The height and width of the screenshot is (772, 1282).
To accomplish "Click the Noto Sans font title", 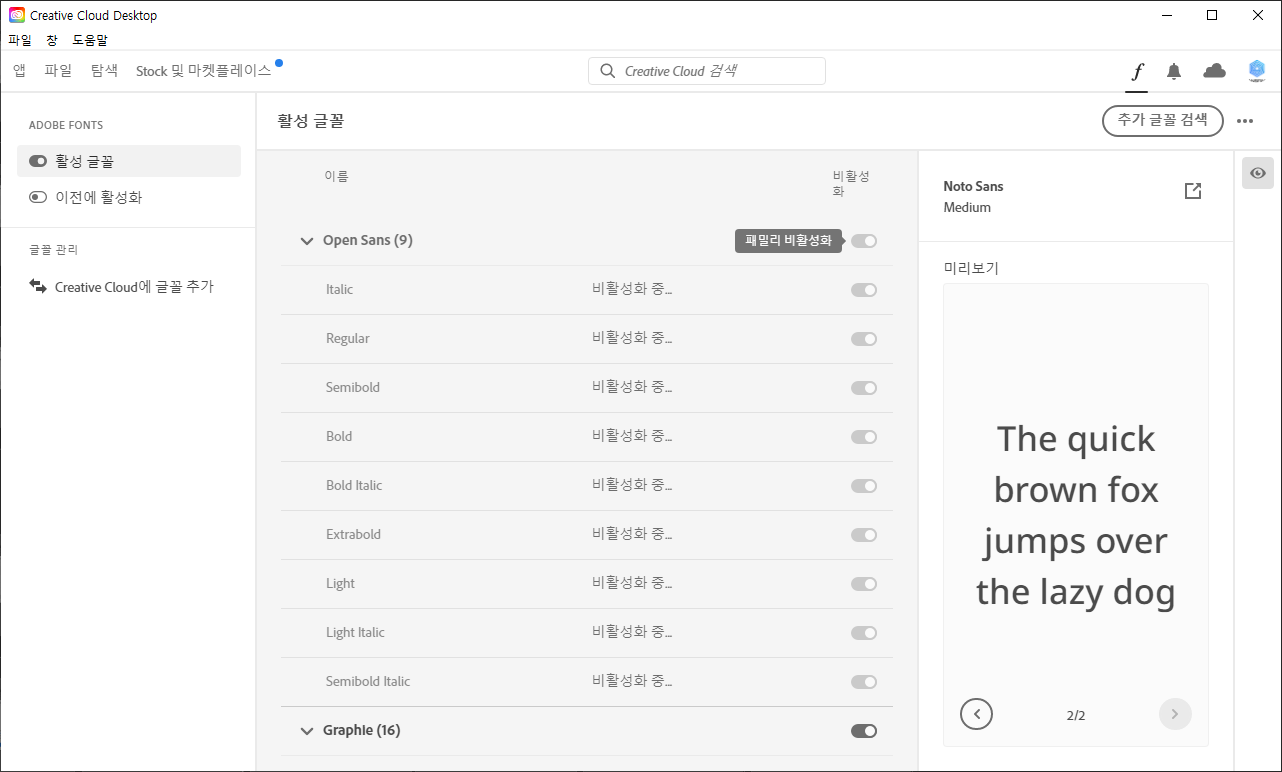I will tap(973, 187).
